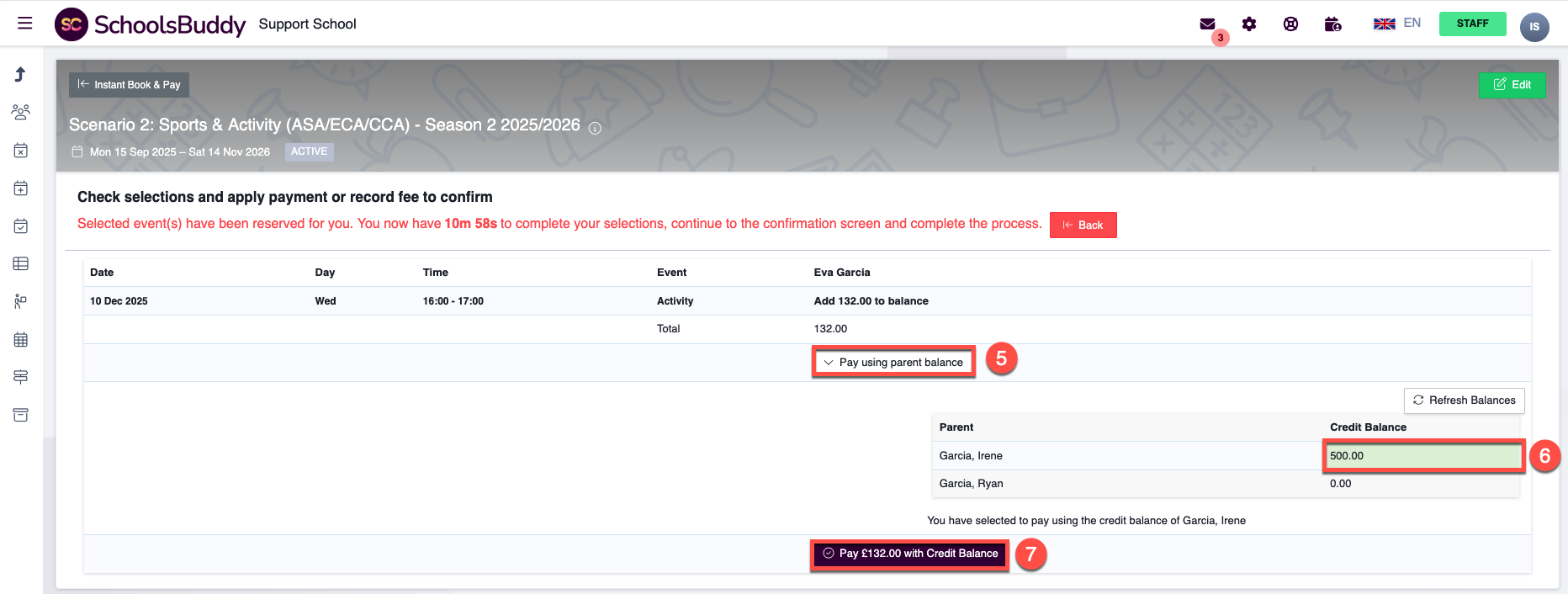Screen dimensions: 1568x594
Task: Click the lifebuoy help icon
Action: [1290, 24]
